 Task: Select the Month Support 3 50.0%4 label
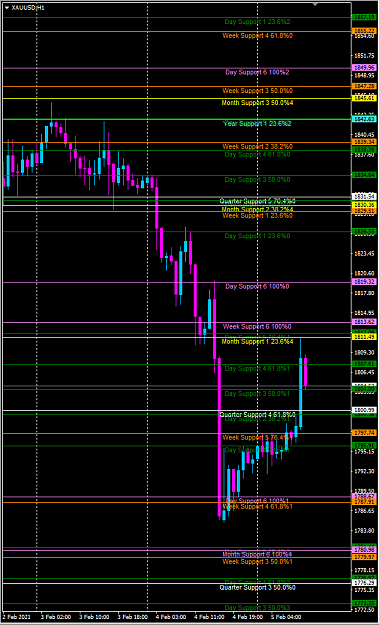point(257,103)
